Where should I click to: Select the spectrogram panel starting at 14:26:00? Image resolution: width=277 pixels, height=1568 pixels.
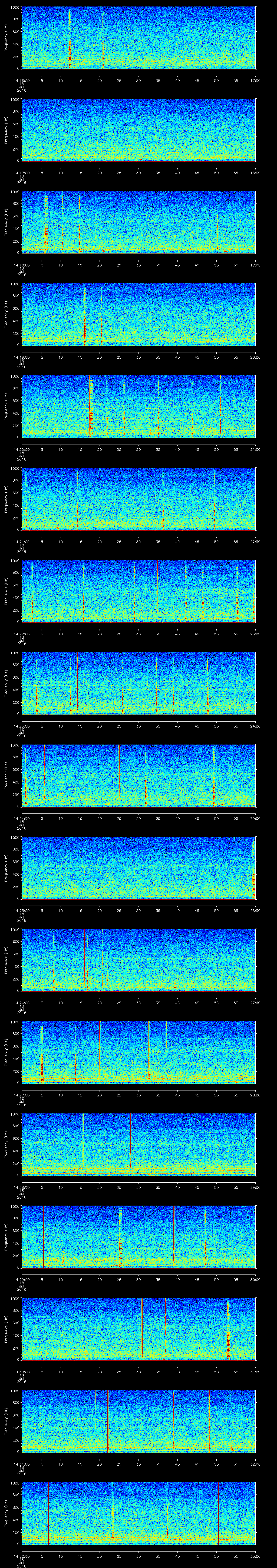tap(138, 959)
